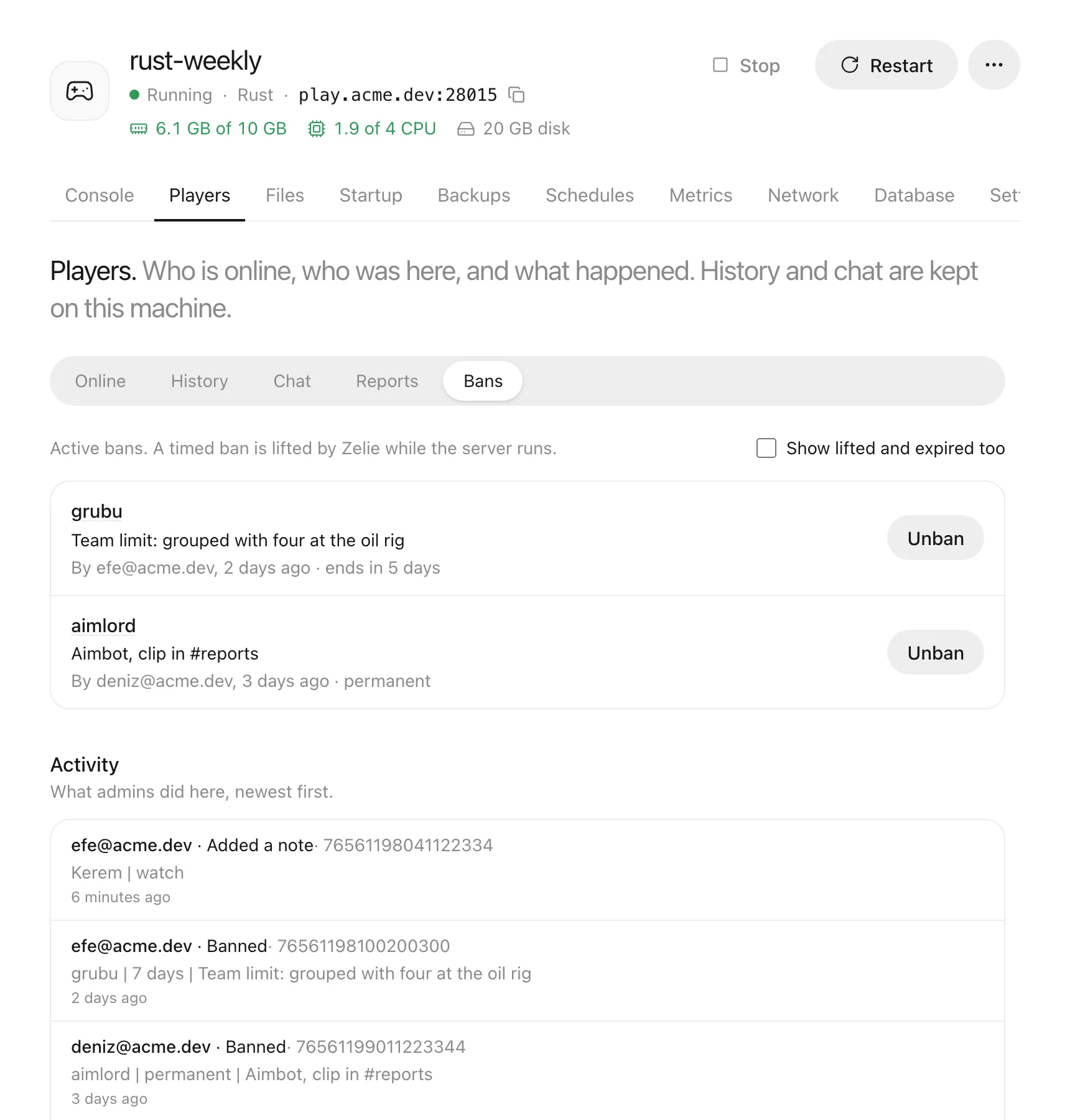
Task: Open the Chat segment
Action: tap(292, 381)
